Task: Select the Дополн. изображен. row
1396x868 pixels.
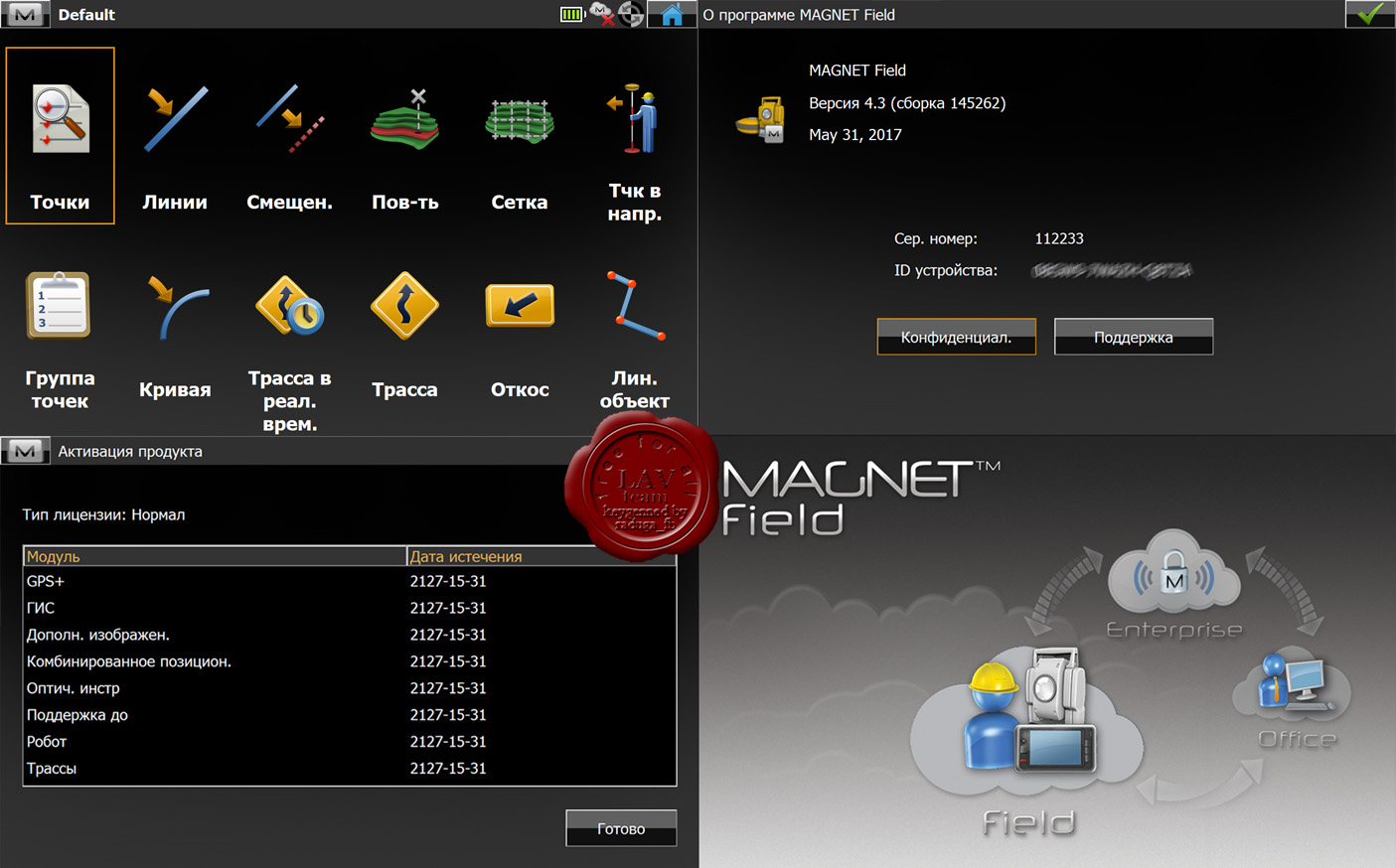Action: coord(350,635)
